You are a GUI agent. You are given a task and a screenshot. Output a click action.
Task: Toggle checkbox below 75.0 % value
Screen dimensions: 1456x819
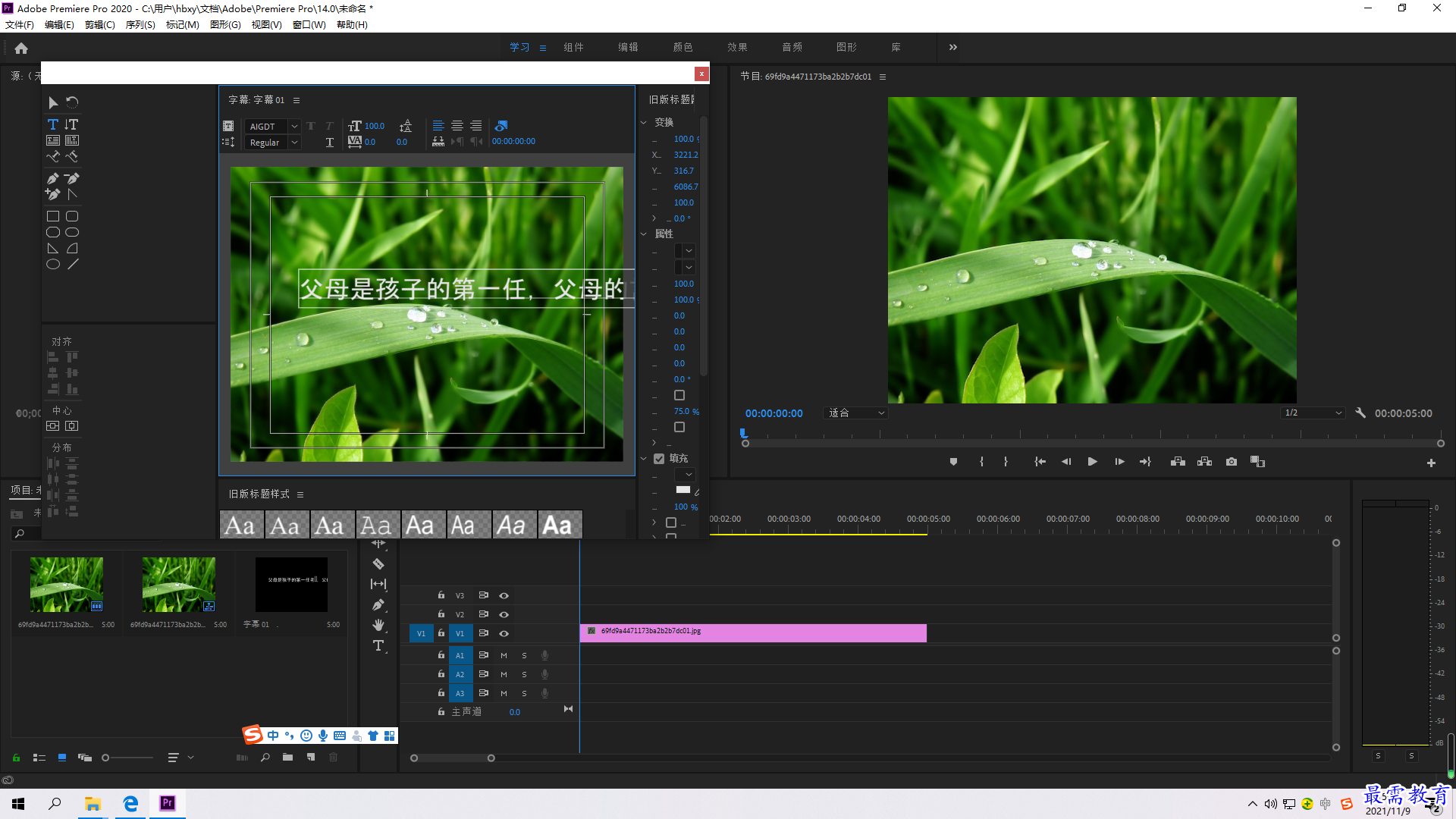point(679,427)
